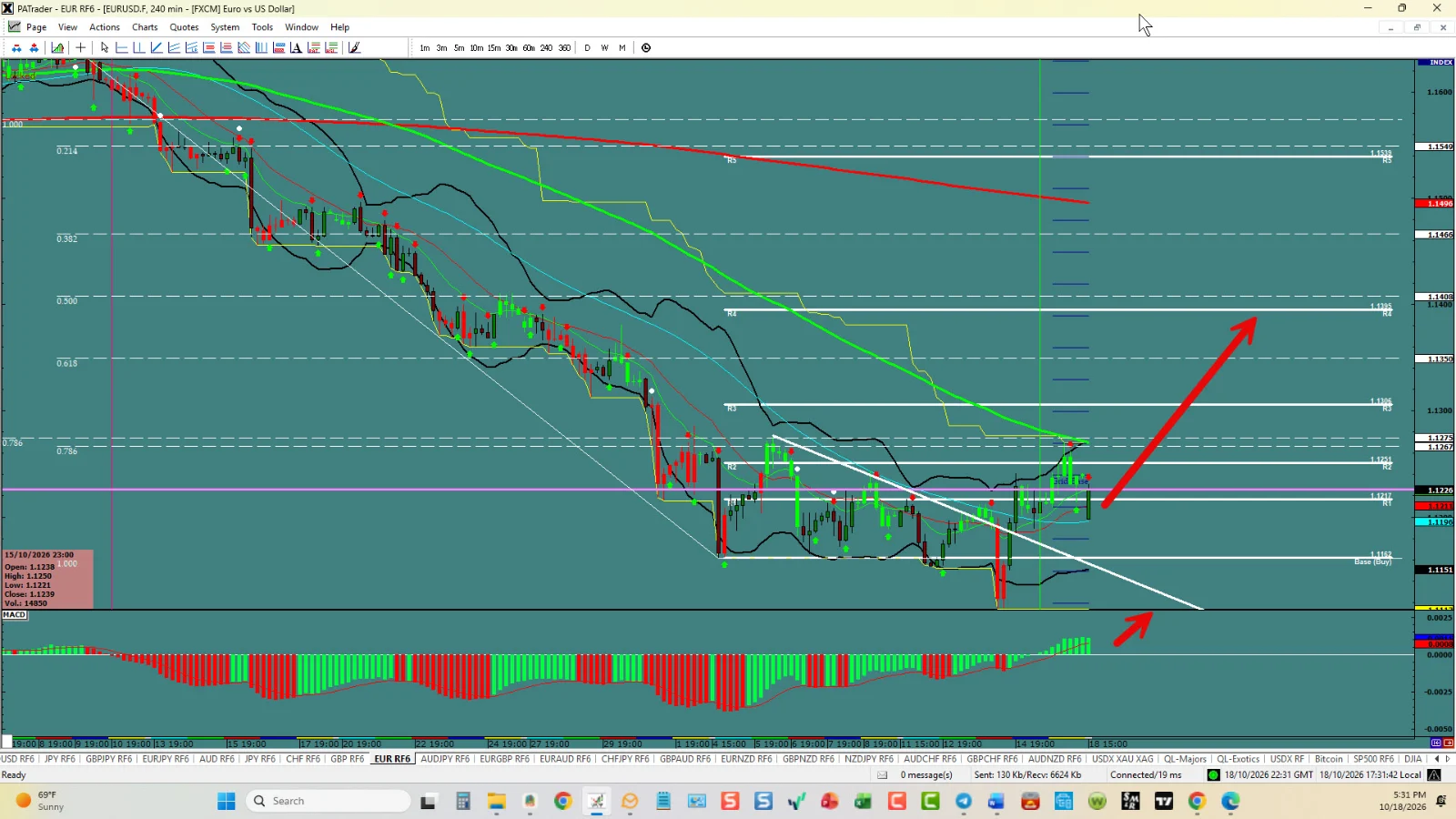1456x819 pixels.
Task: Click the clock icon in timeframe toolbar
Action: pyautogui.click(x=646, y=47)
